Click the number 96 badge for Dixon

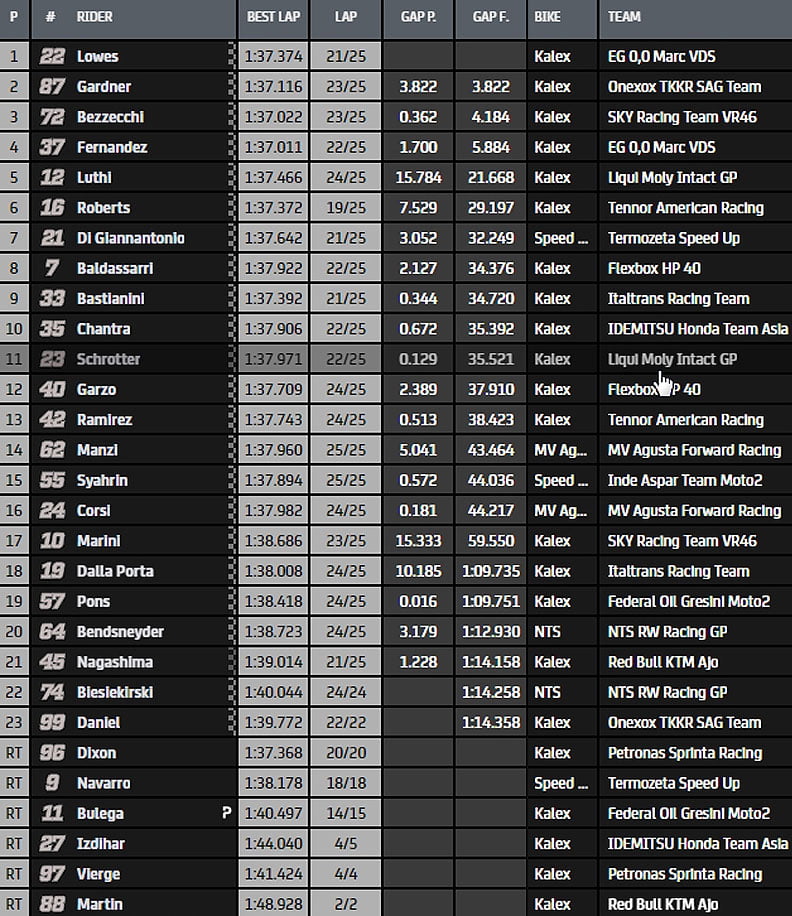pos(52,753)
